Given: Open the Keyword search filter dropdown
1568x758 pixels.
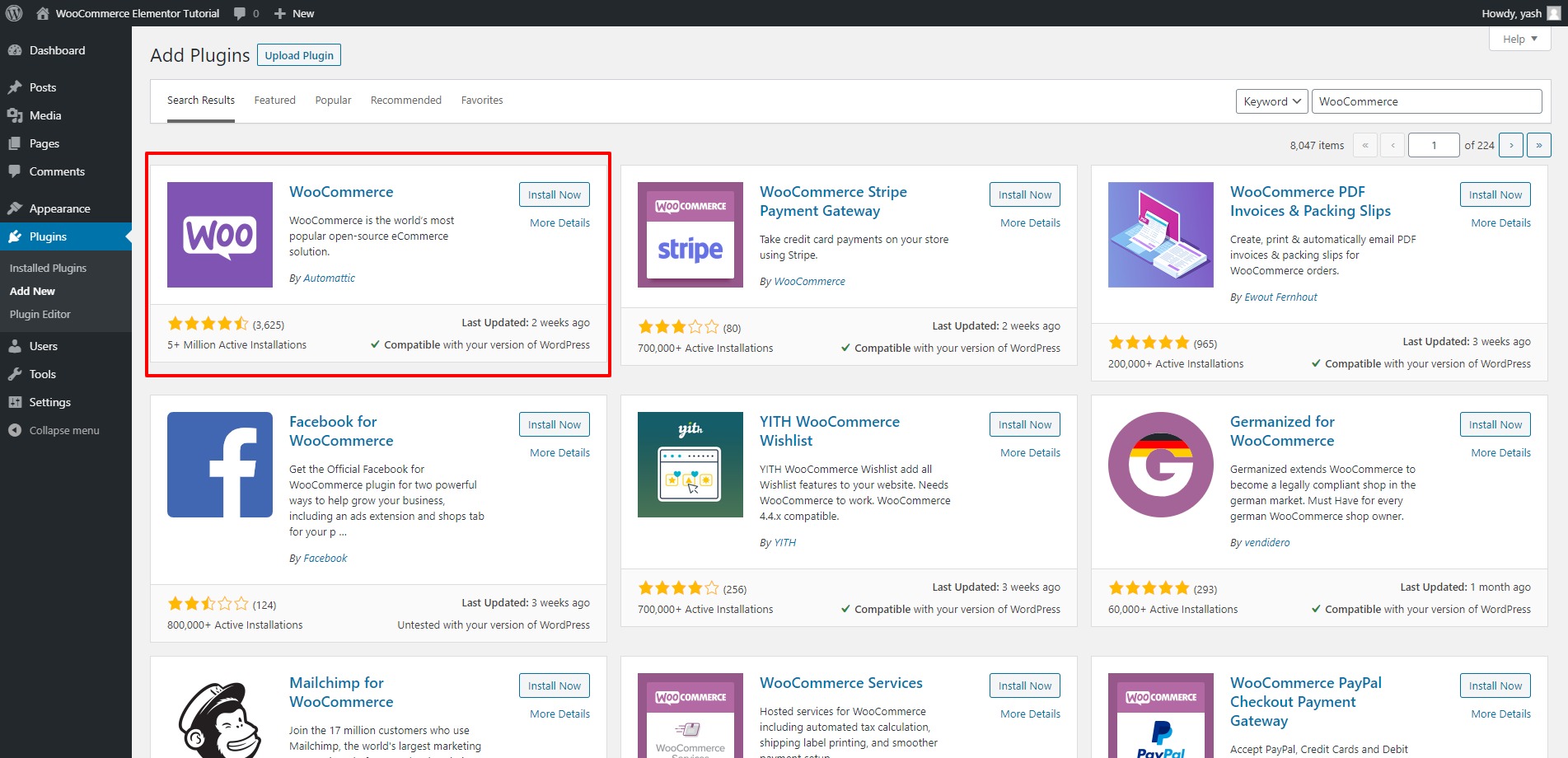Looking at the screenshot, I should point(1270,101).
